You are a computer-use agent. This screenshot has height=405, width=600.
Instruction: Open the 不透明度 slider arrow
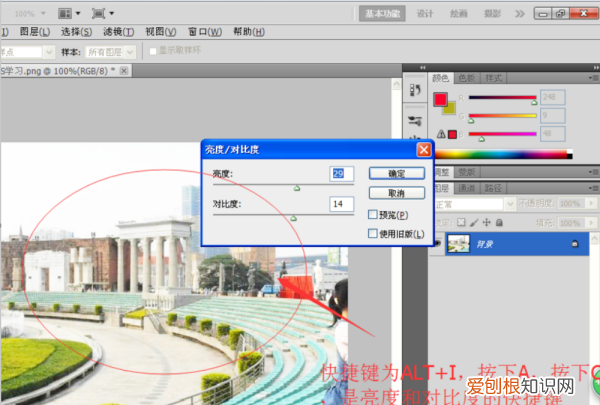[591, 203]
